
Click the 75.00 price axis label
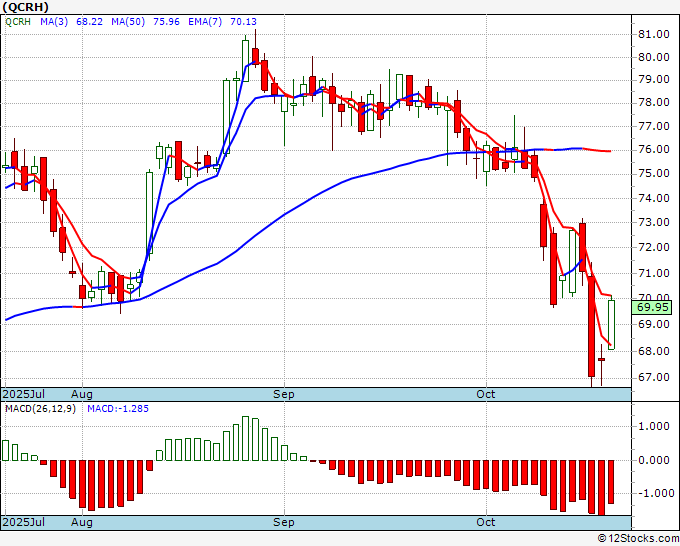[x=654, y=173]
